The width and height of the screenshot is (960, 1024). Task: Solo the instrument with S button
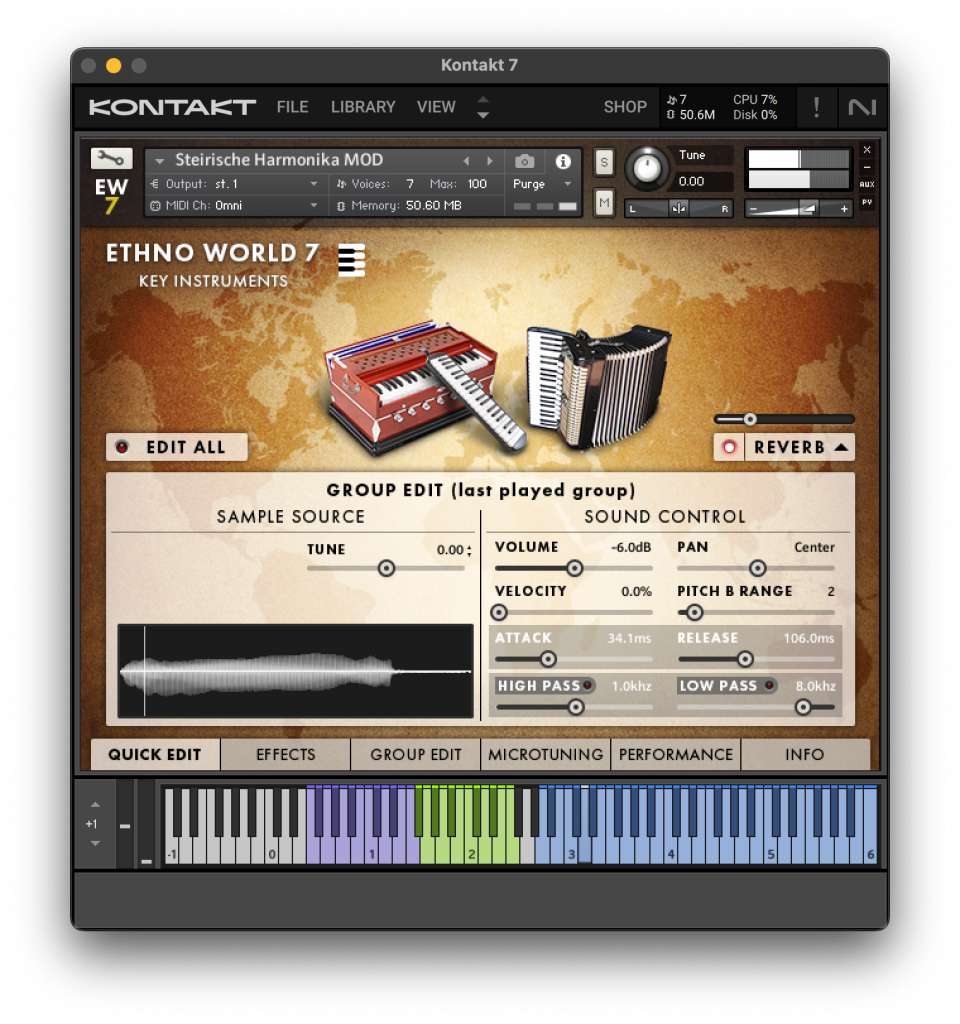click(604, 162)
